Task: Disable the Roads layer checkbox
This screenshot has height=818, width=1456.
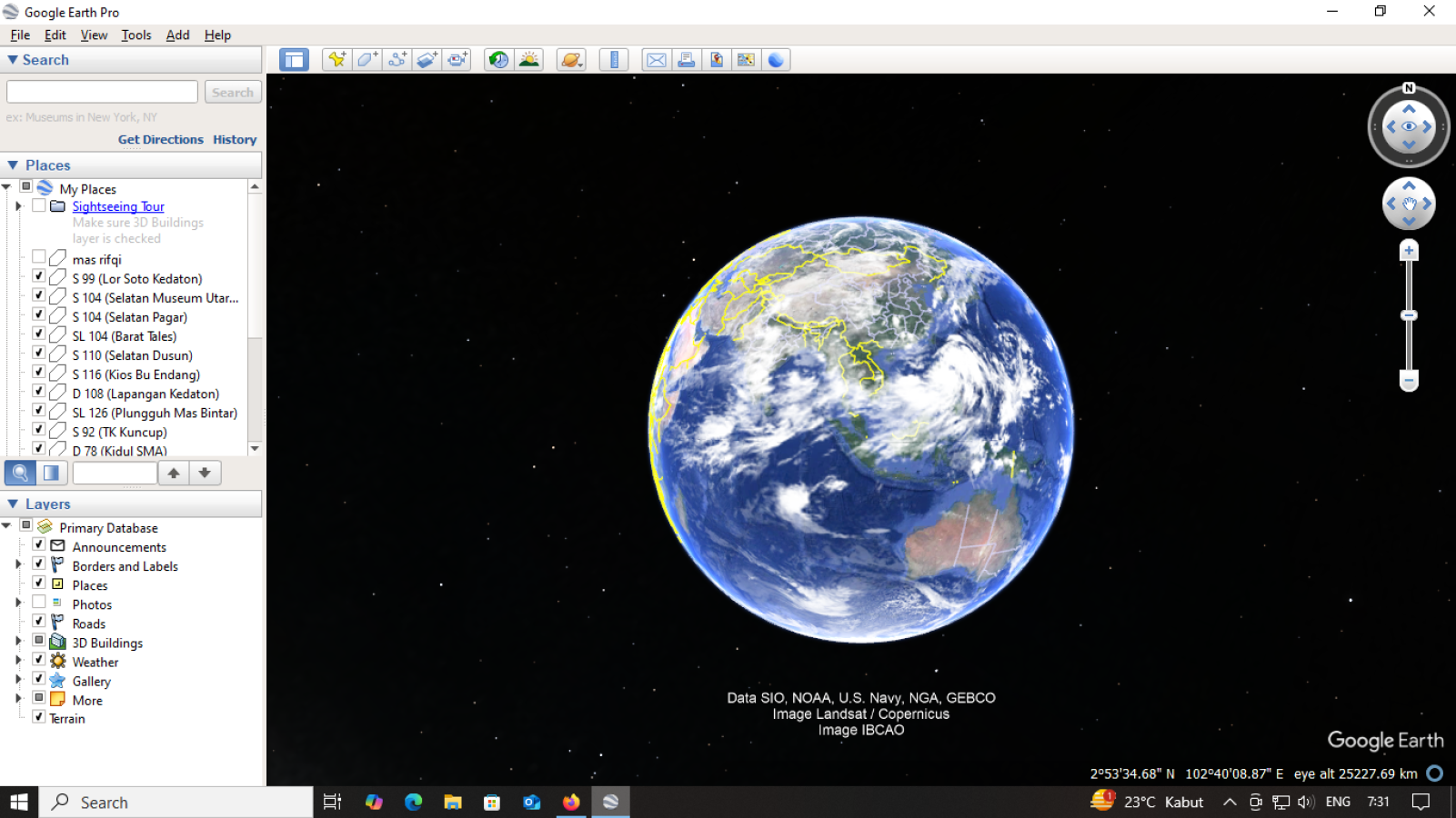Action: (x=38, y=621)
